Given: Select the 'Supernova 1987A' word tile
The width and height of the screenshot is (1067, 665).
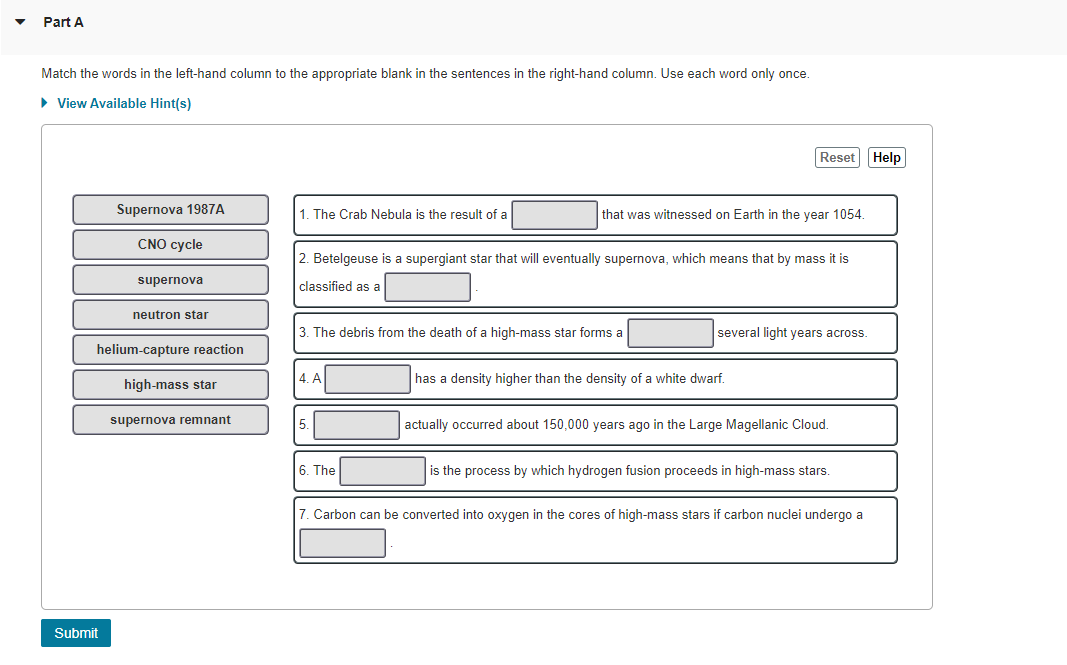Looking at the screenshot, I should (170, 209).
